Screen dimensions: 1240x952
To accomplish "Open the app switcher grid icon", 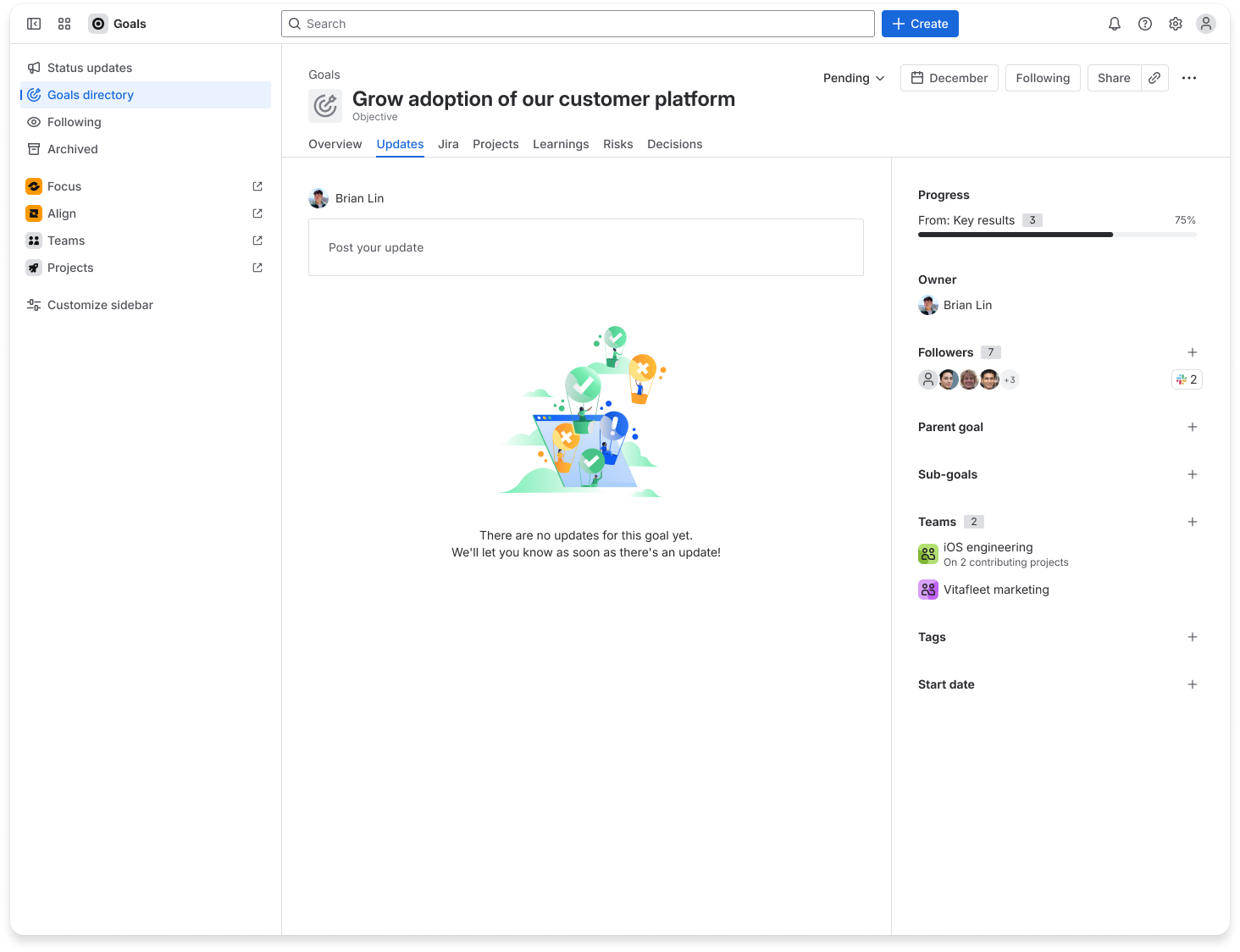I will [x=64, y=23].
